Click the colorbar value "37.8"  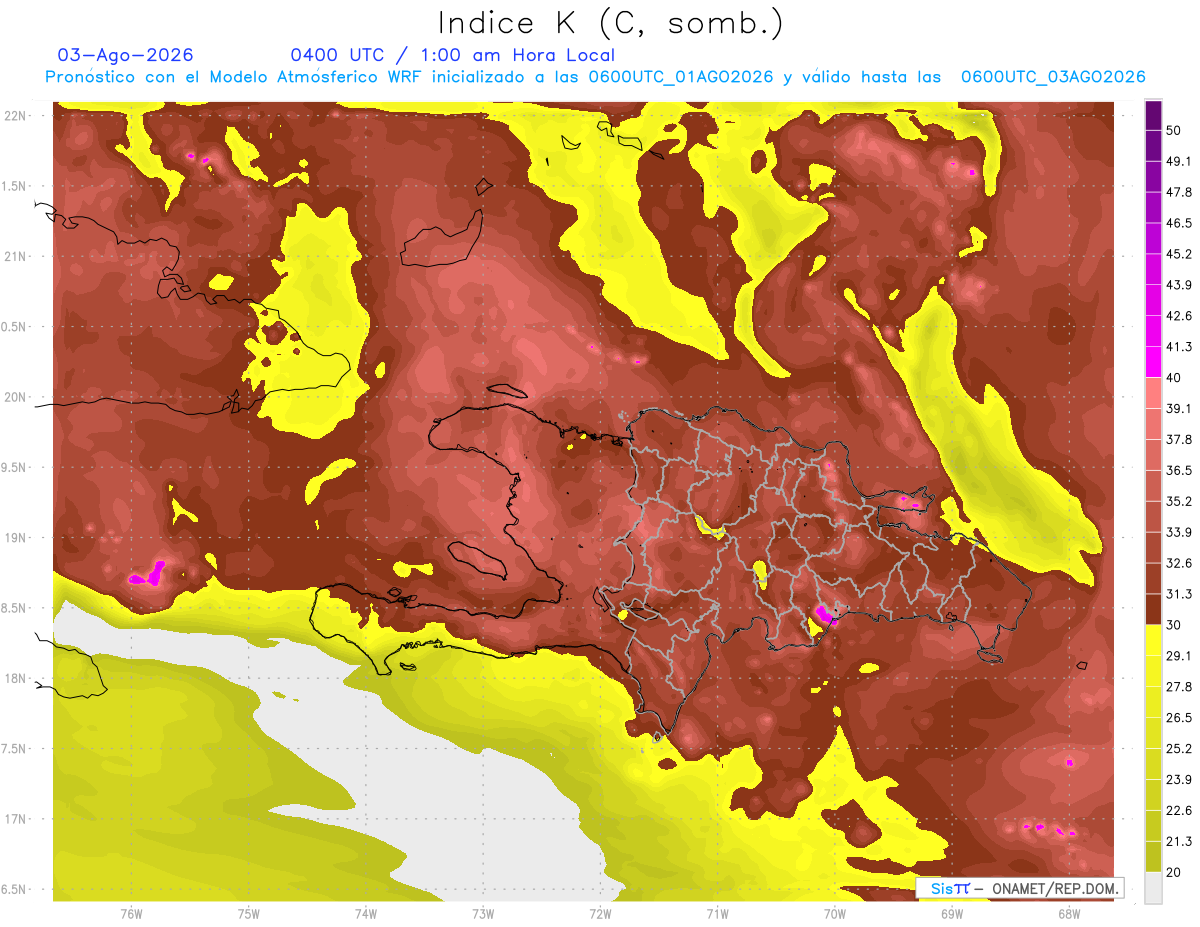click(x=1179, y=439)
